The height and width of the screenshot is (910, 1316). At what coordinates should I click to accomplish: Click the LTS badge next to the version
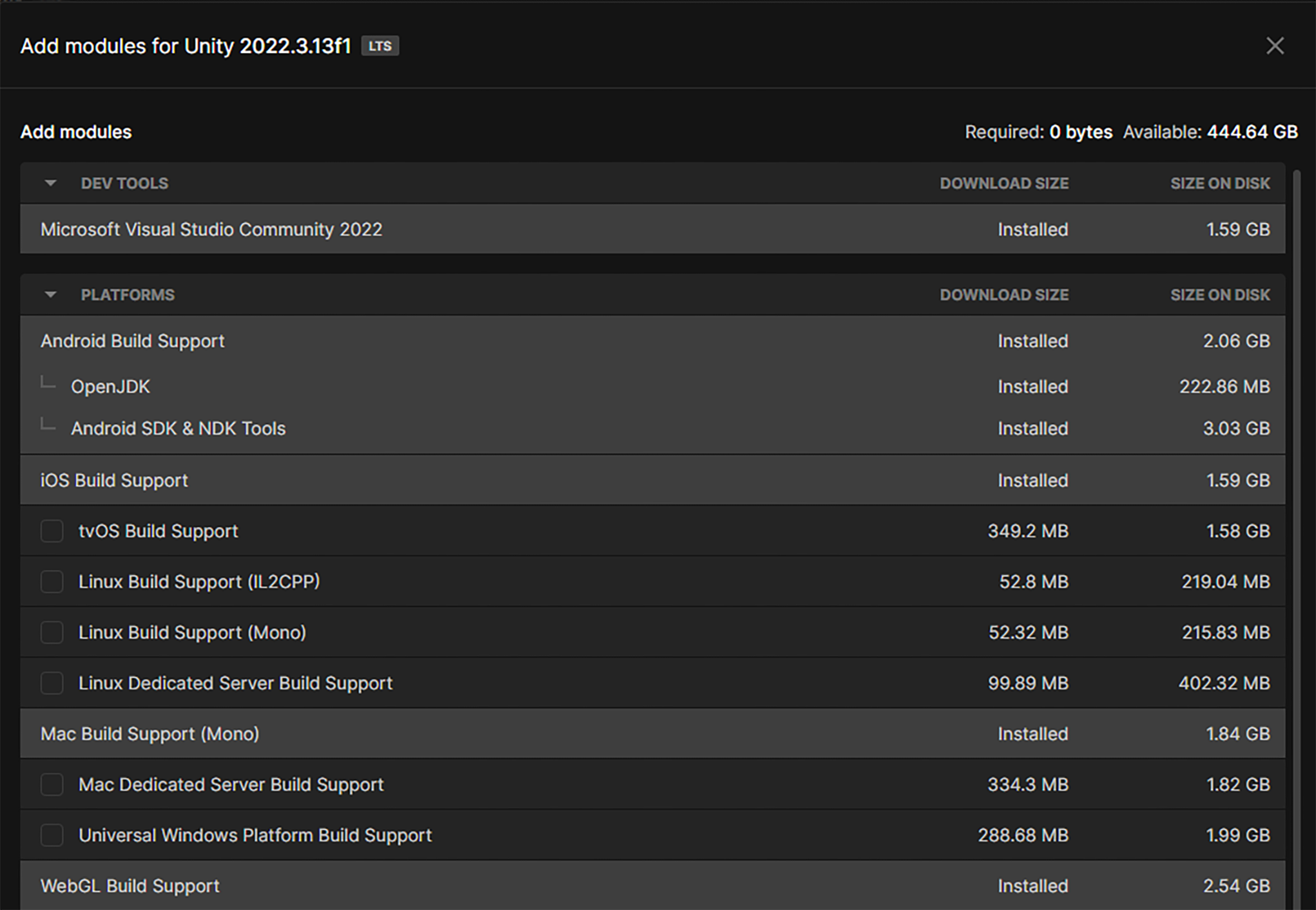(x=380, y=46)
